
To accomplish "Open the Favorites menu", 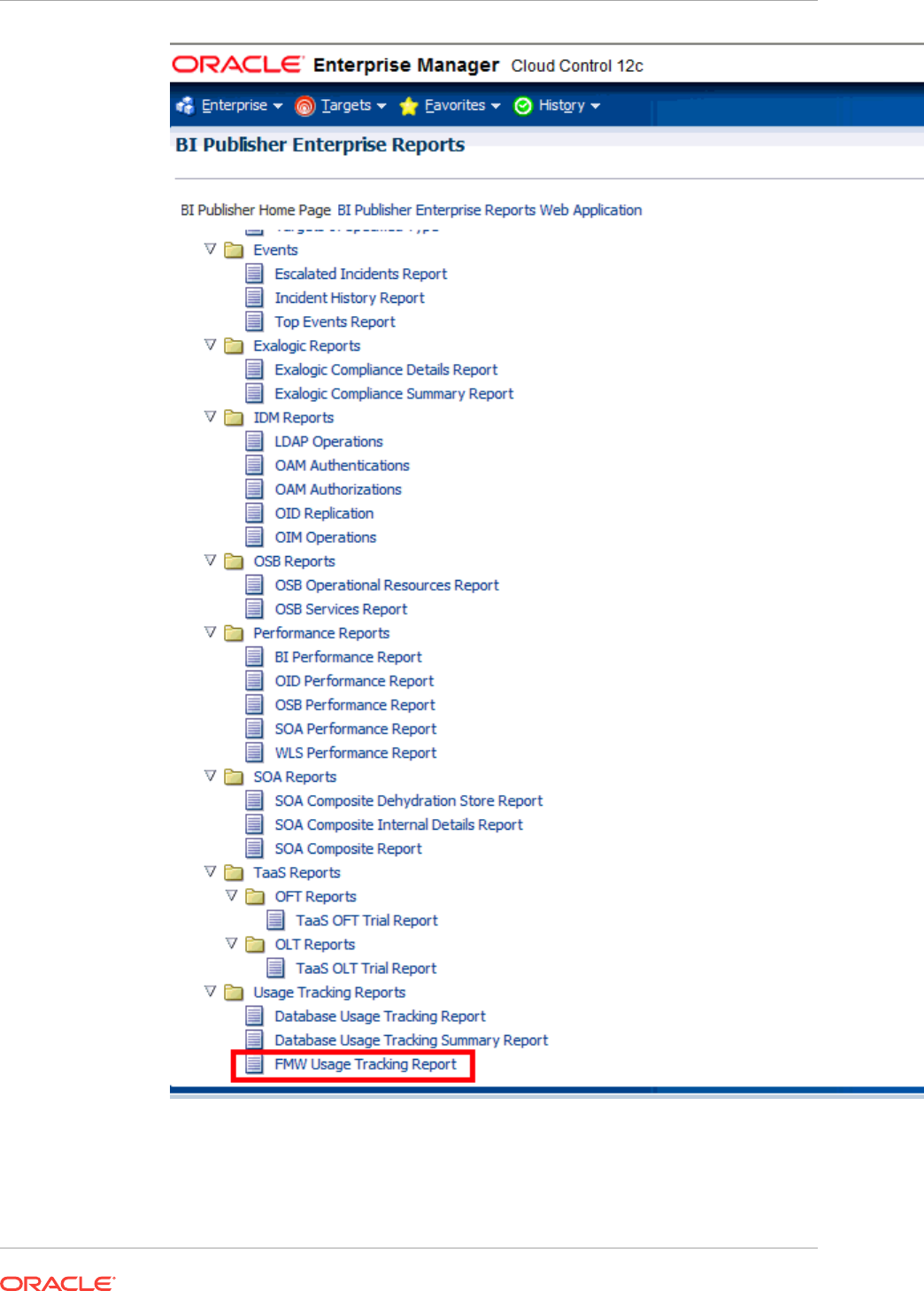I will point(462,105).
